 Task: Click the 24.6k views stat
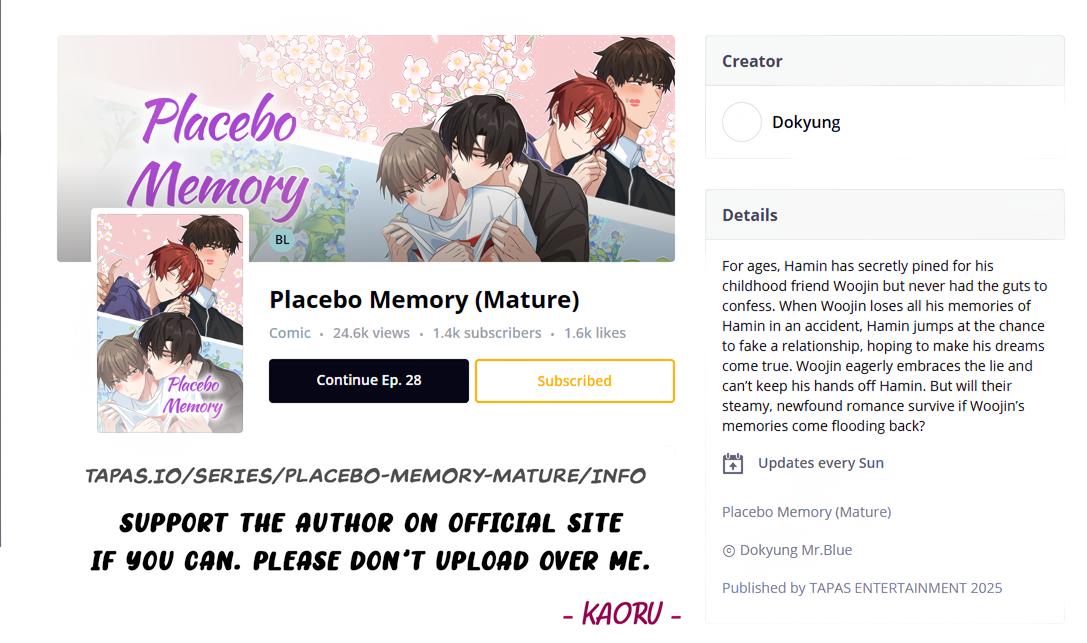(371, 333)
